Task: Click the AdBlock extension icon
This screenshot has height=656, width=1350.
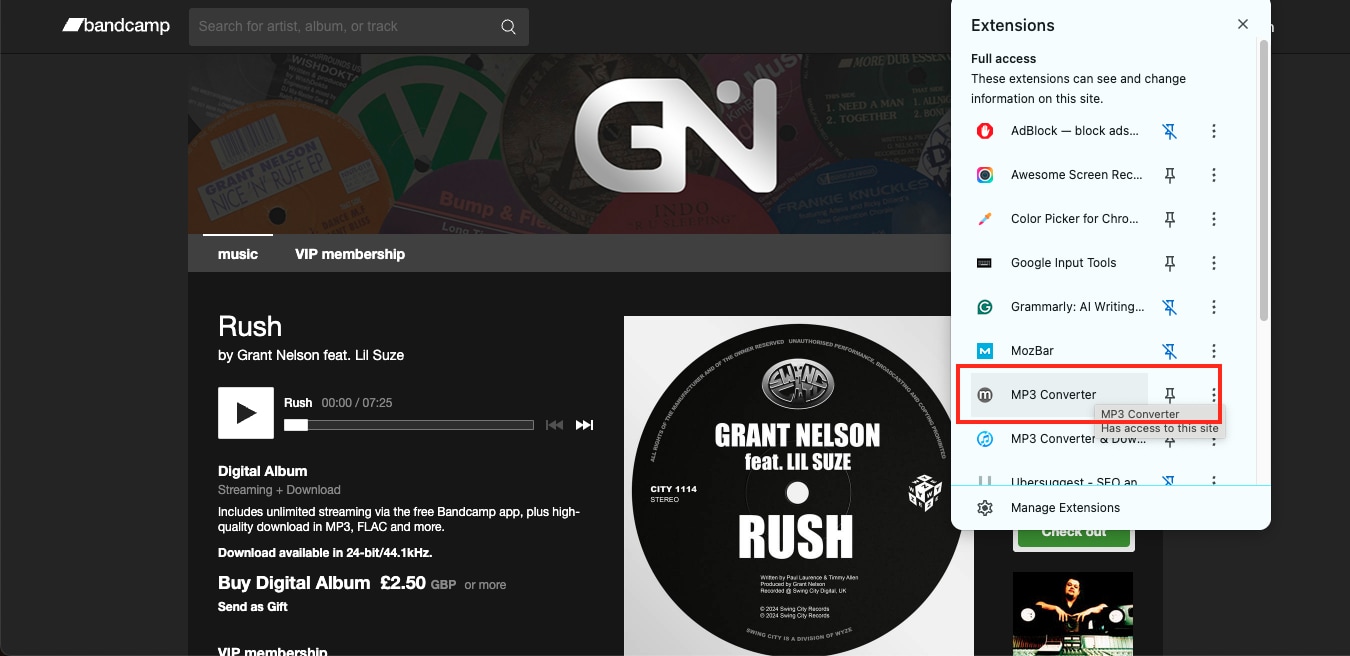Action: pyautogui.click(x=985, y=131)
